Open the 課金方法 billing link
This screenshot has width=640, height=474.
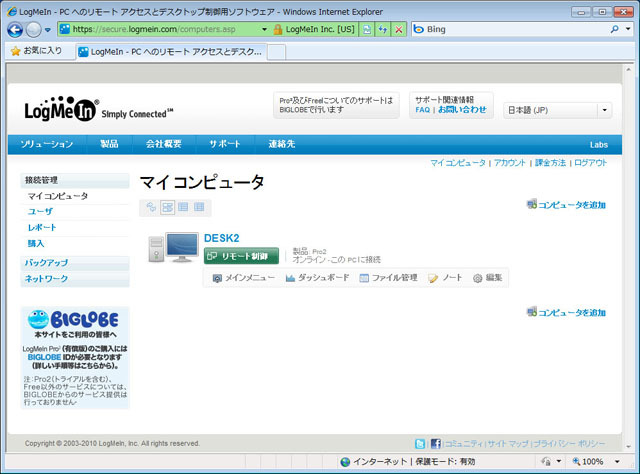click(550, 163)
